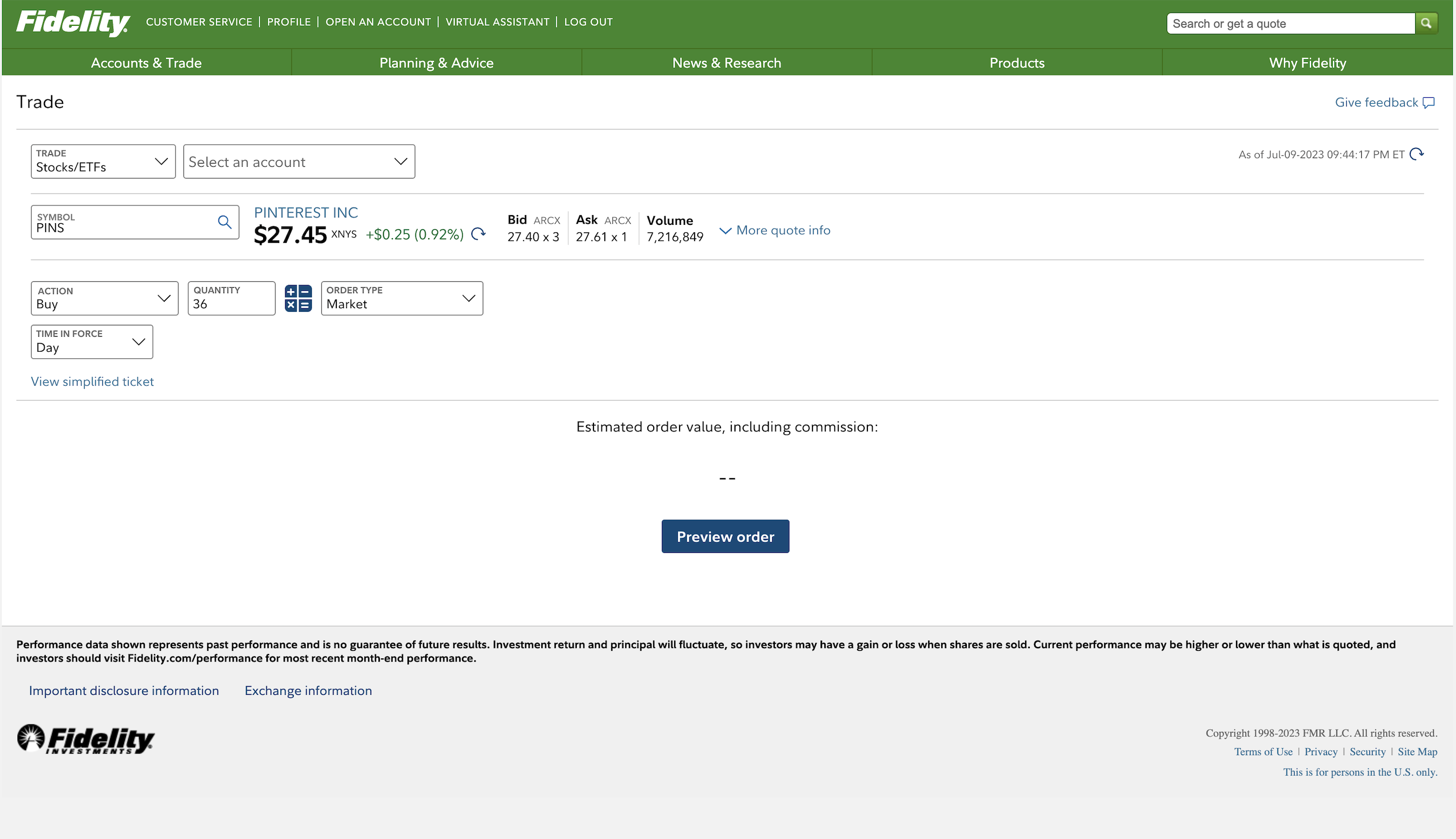Open the Accounts & Trade menu
1456x839 pixels.
coord(146,62)
